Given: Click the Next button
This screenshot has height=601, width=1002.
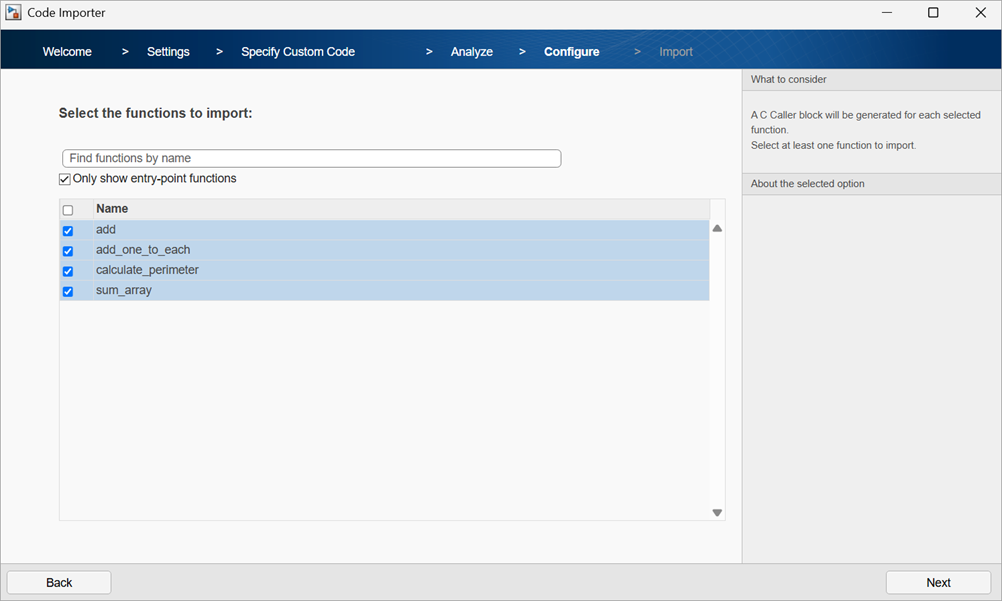Looking at the screenshot, I should pyautogui.click(x=937, y=582).
